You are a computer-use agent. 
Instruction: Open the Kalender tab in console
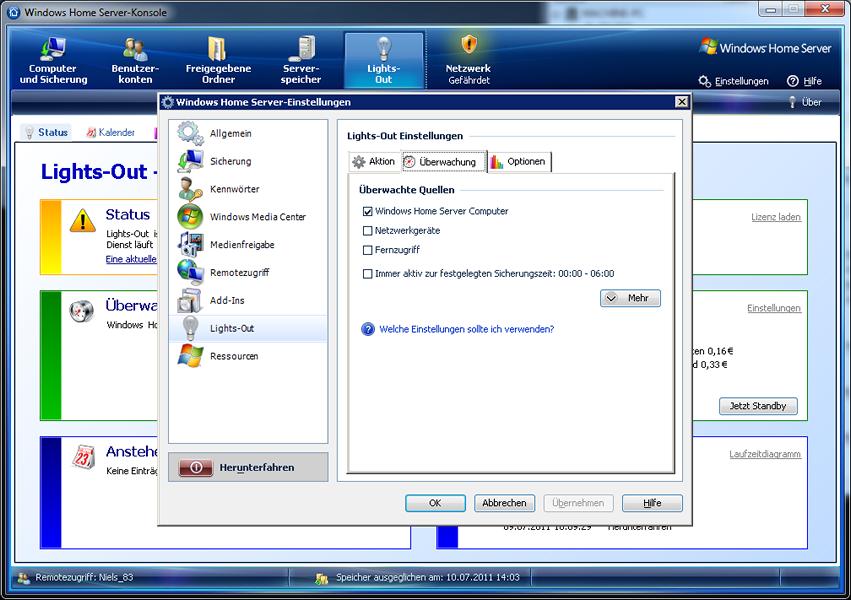tap(111, 132)
